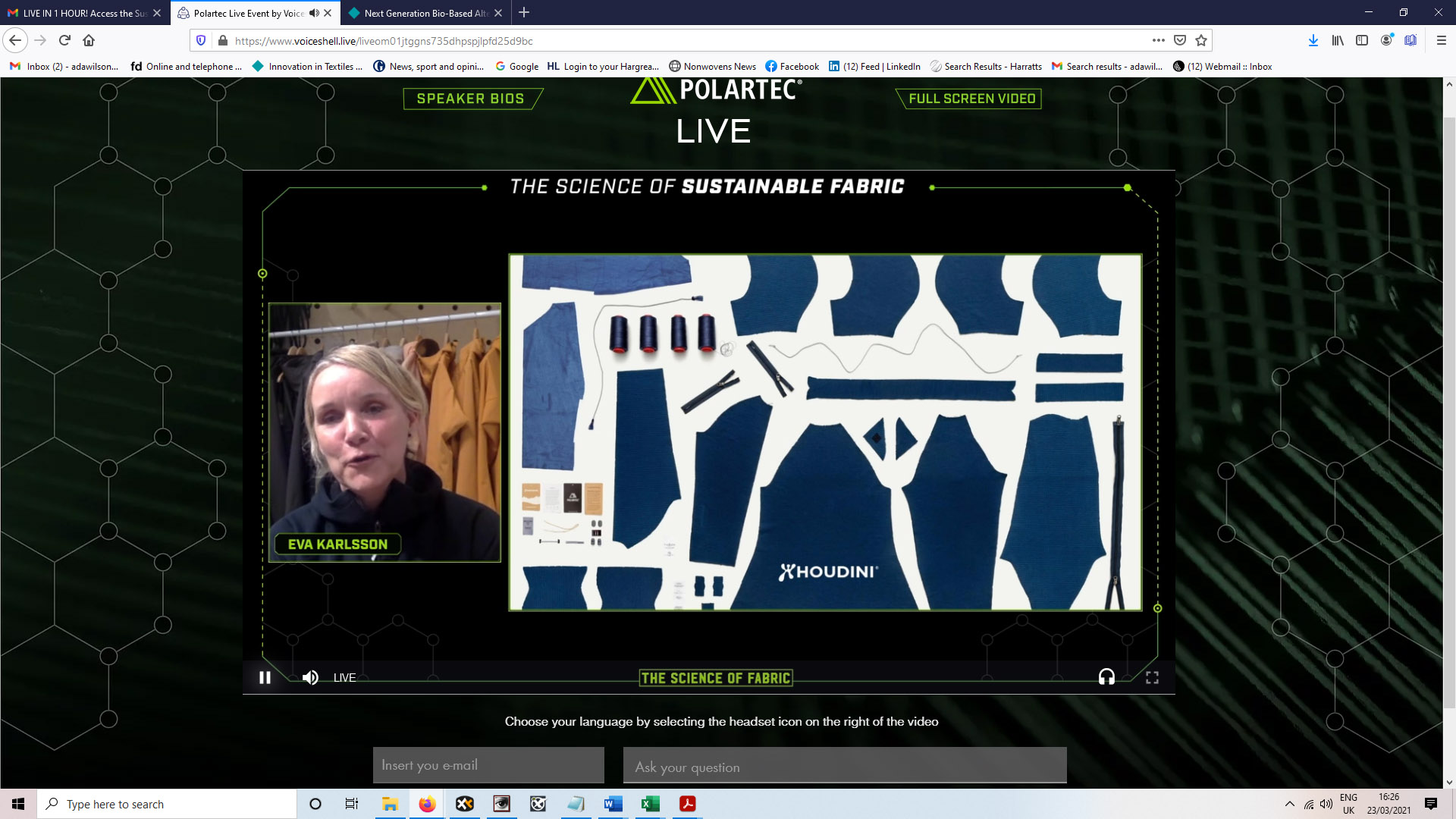This screenshot has width=1456, height=819.
Task: Open Microsoft Excel from taskbar
Action: pos(650,804)
